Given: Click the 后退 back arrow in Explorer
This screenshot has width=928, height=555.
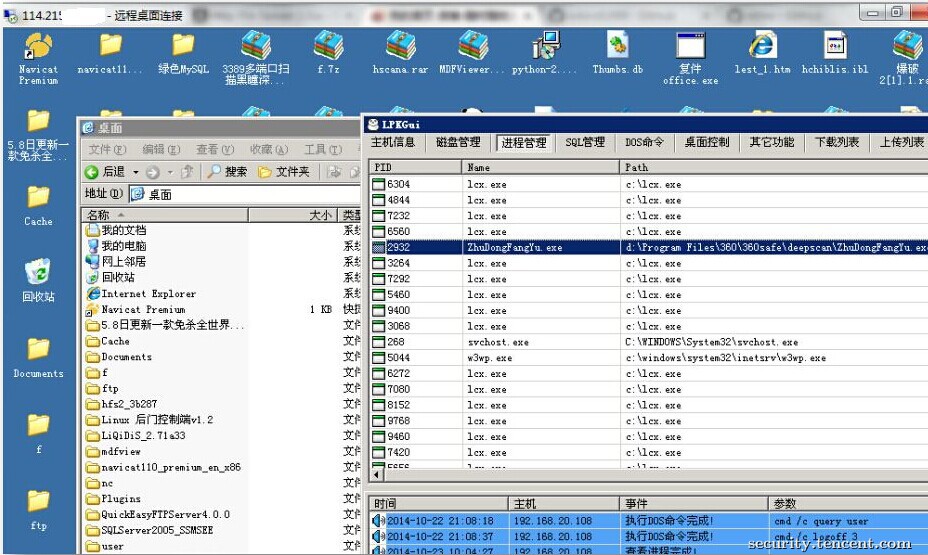Looking at the screenshot, I should click(105, 172).
